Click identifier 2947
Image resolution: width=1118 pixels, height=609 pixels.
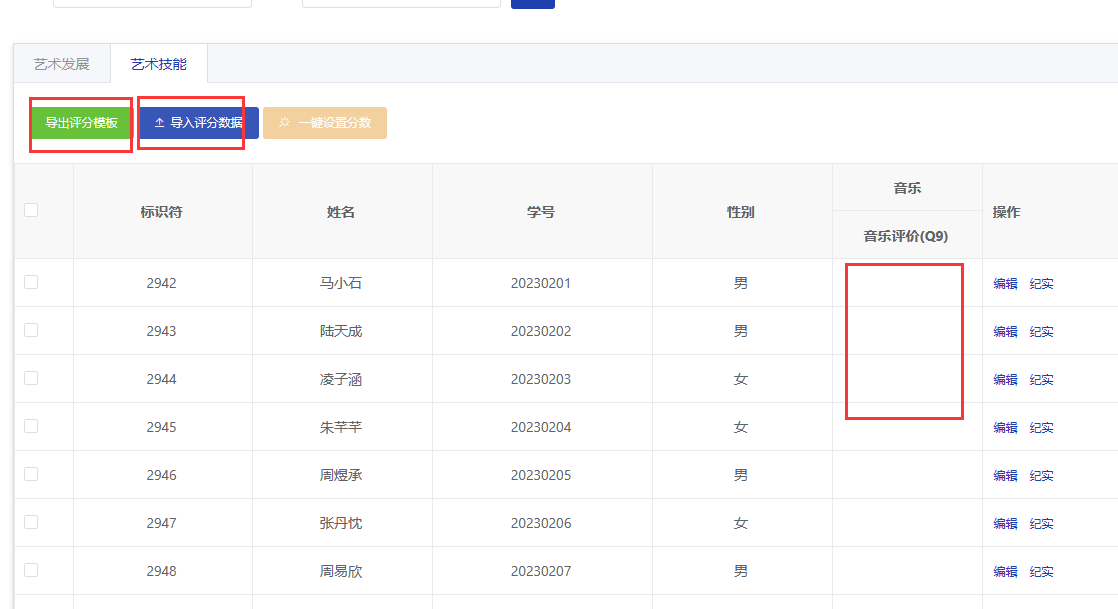[161, 523]
